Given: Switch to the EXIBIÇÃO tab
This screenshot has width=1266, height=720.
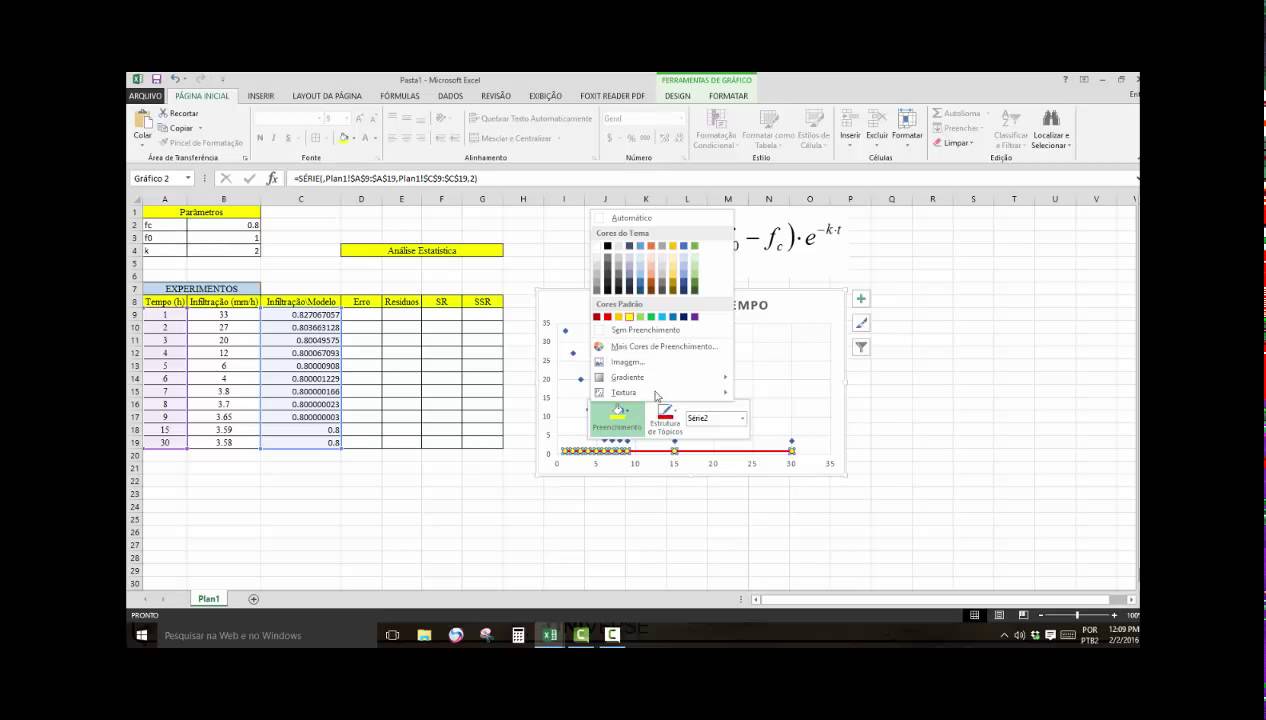Looking at the screenshot, I should (545, 96).
